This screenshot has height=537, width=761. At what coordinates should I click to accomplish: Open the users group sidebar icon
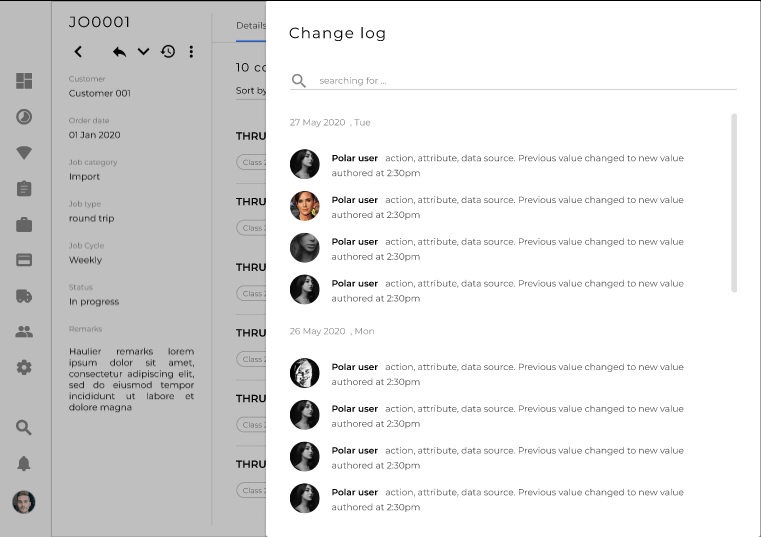(24, 332)
